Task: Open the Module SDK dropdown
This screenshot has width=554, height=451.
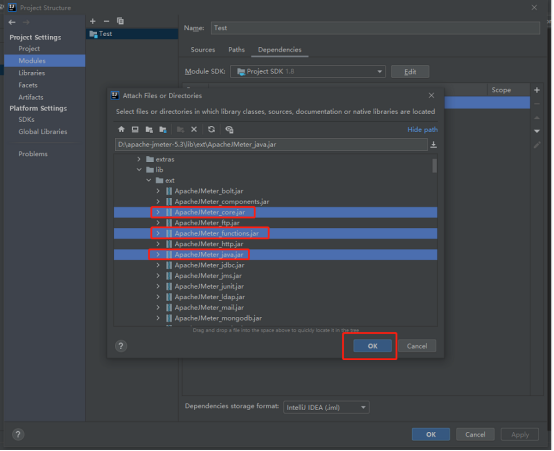Action: point(307,71)
